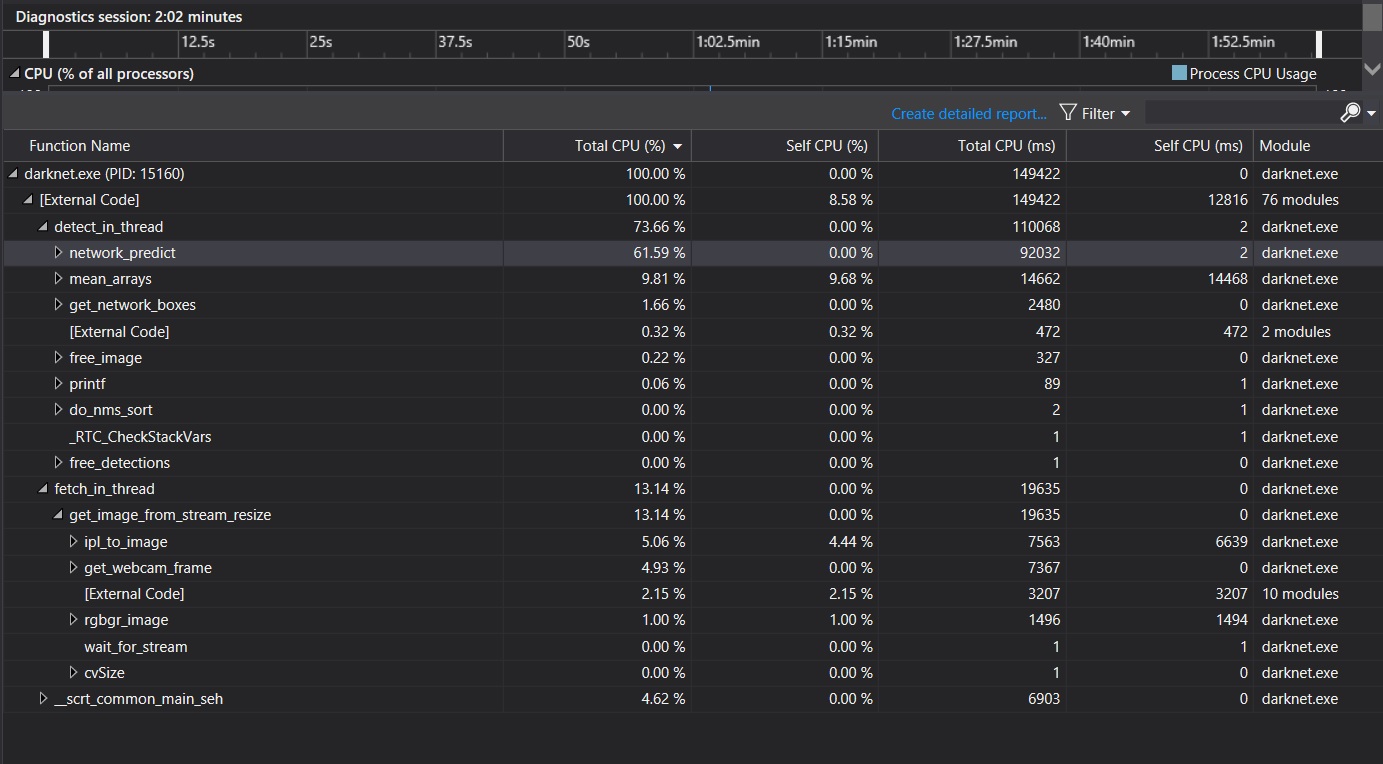Open the Create detailed report... link
Image resolution: width=1383 pixels, height=764 pixels.
click(967, 113)
